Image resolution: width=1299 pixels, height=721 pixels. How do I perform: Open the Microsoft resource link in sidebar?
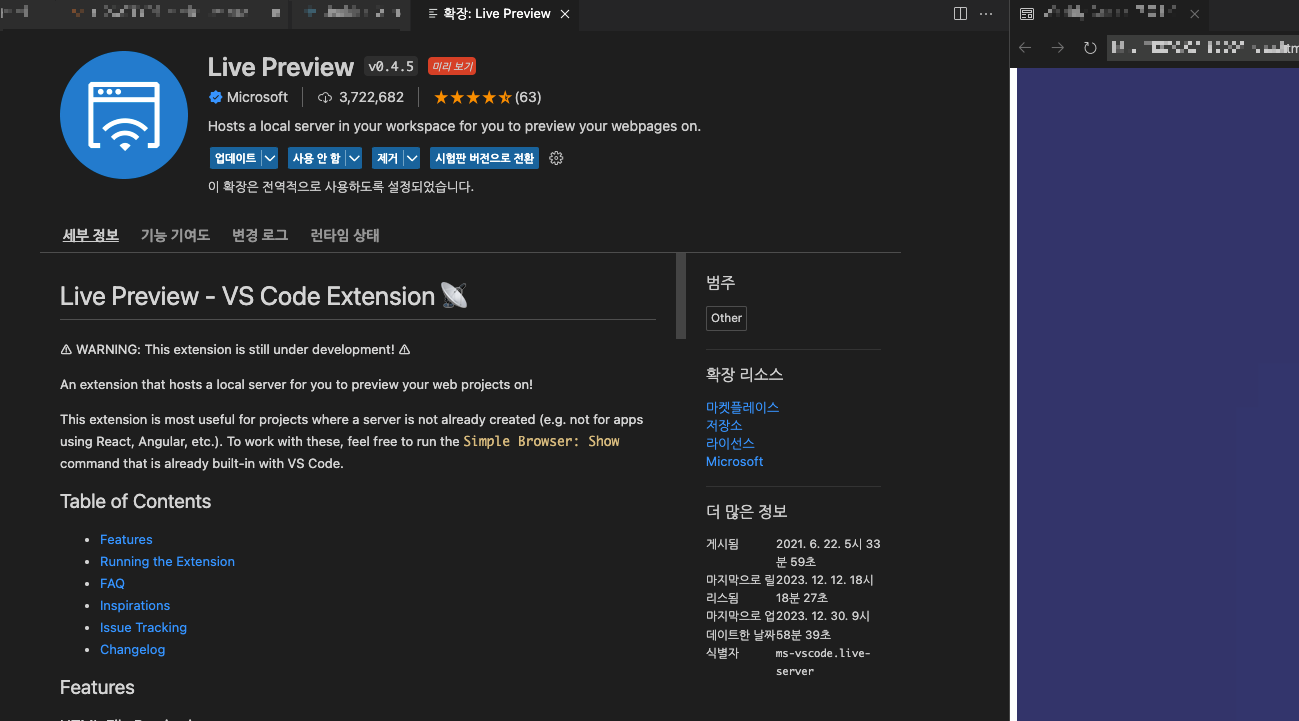(734, 461)
